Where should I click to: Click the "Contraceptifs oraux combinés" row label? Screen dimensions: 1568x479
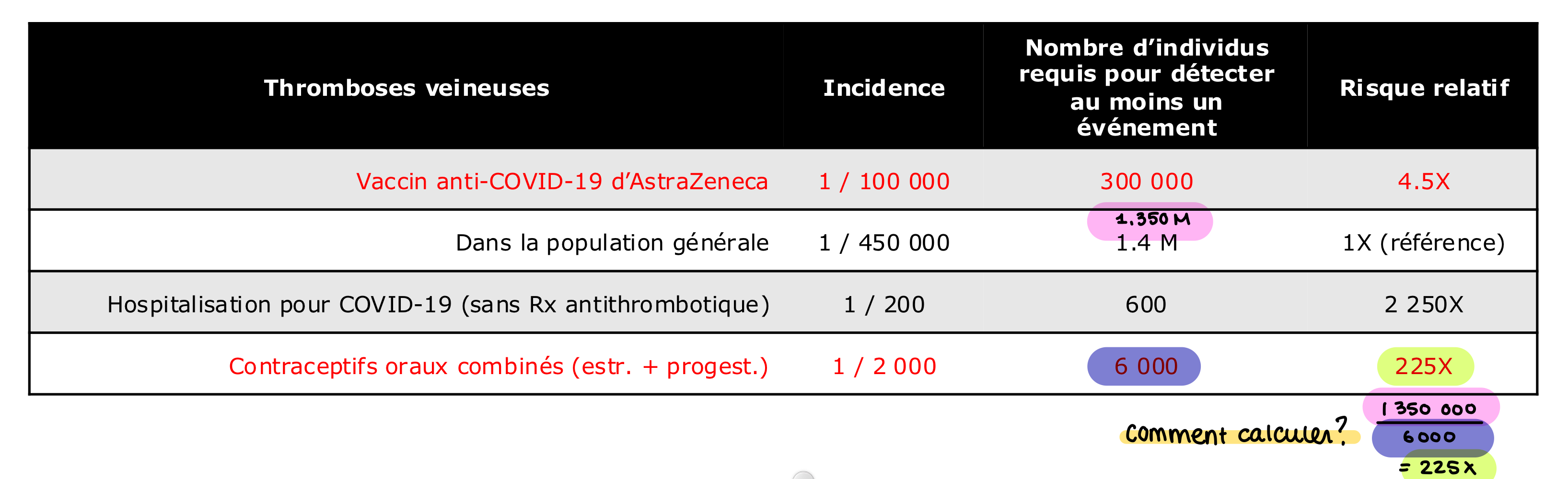click(499, 366)
